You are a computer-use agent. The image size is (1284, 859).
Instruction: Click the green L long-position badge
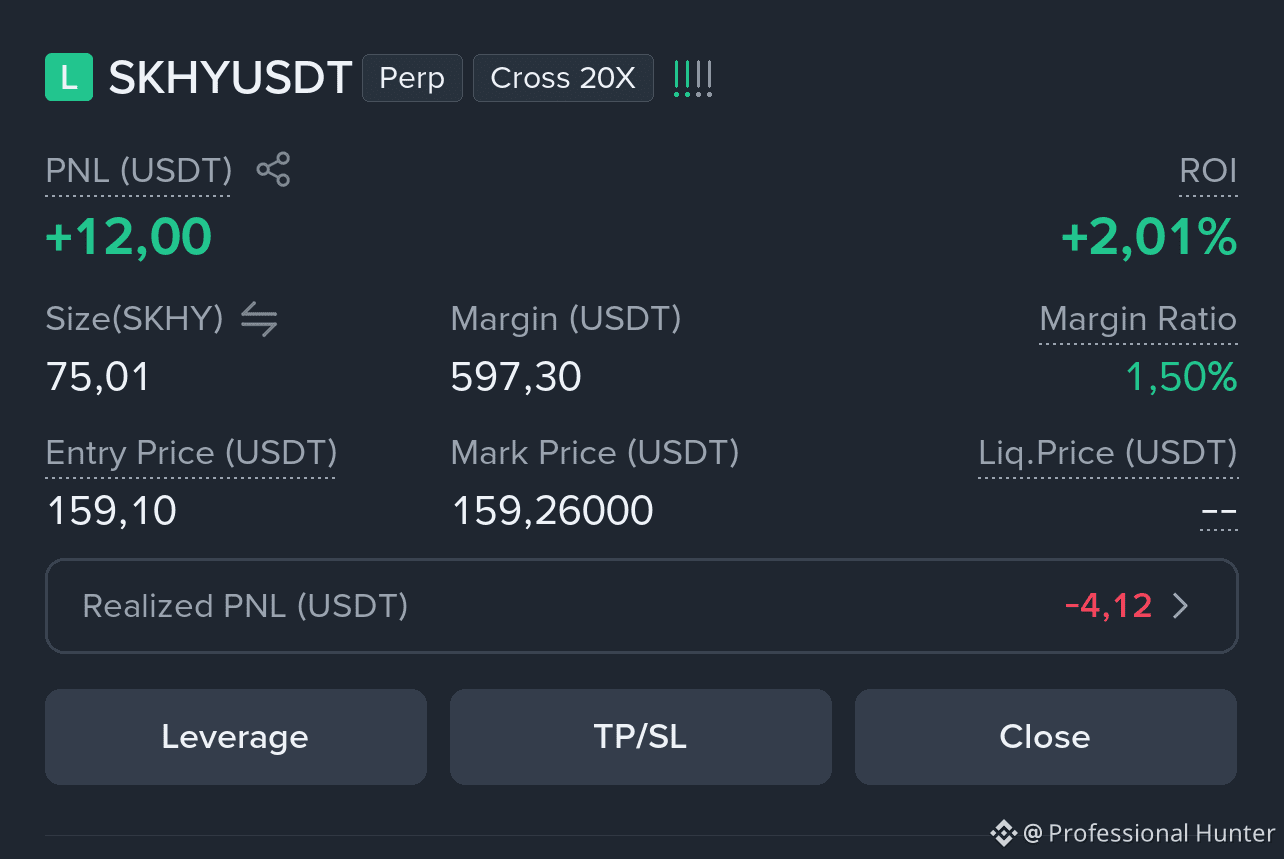point(69,78)
